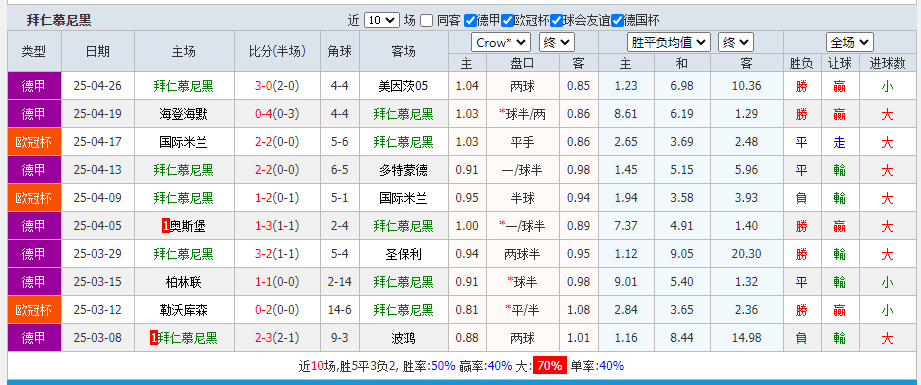Open the 国际米兰 home team on 25-04-17
921x385 pixels.
(x=183, y=142)
